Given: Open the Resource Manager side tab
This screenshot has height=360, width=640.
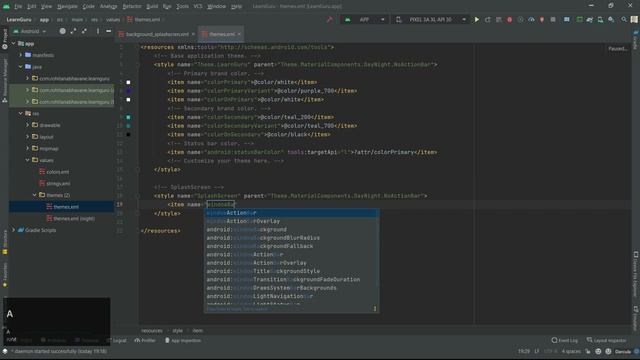Looking at the screenshot, I should (x=4, y=80).
